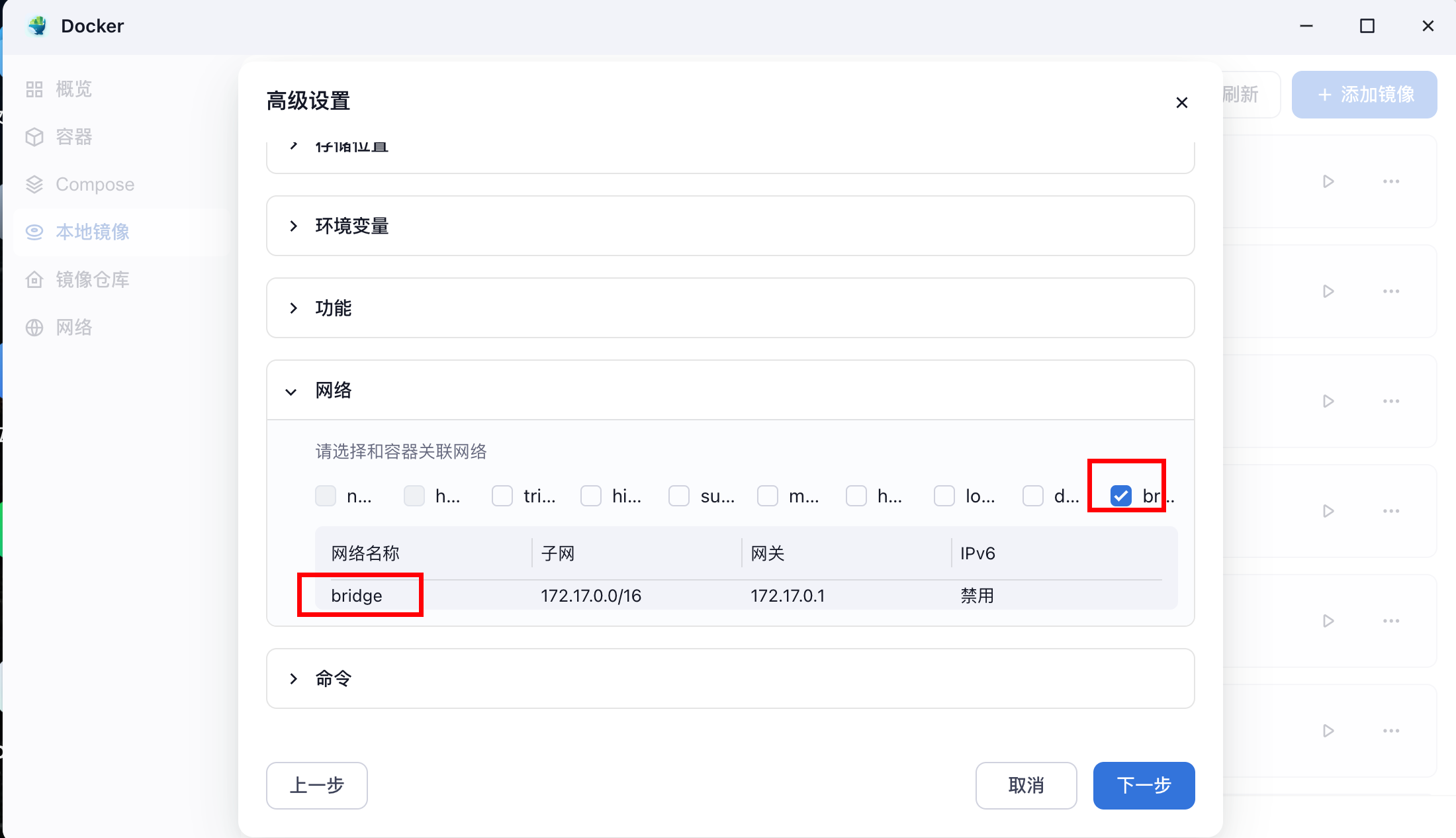This screenshot has width=1456, height=838.
Task: Click the topmost play icon in image list
Action: pyautogui.click(x=1328, y=181)
